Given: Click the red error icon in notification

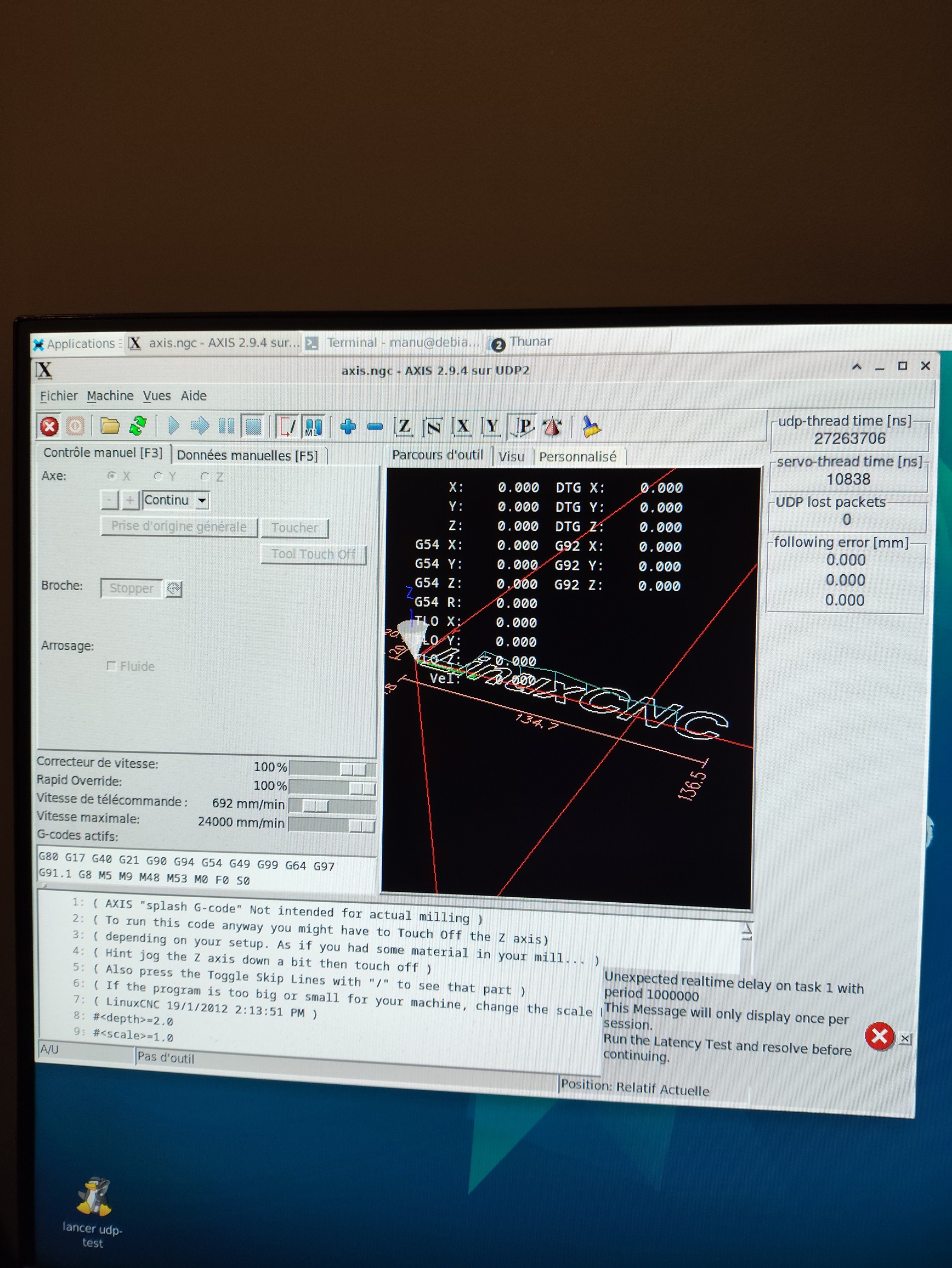Looking at the screenshot, I should pos(879,1036).
